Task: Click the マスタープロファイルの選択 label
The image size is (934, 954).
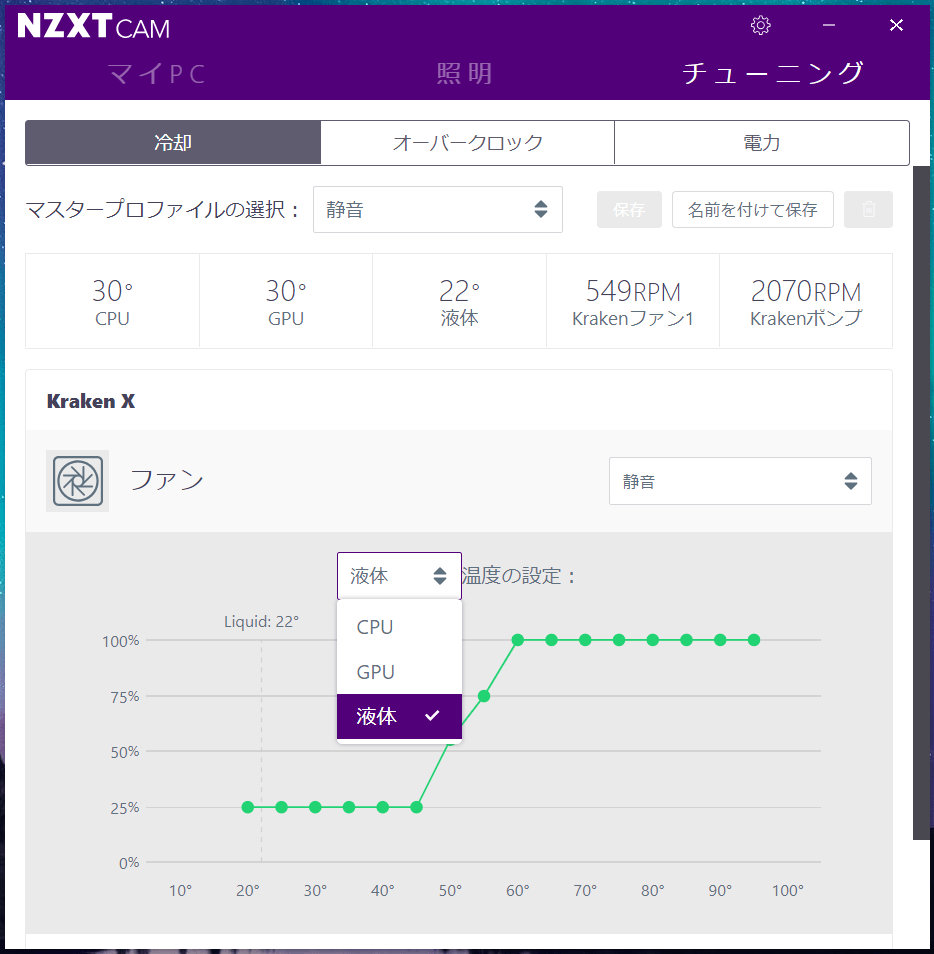Action: (162, 210)
